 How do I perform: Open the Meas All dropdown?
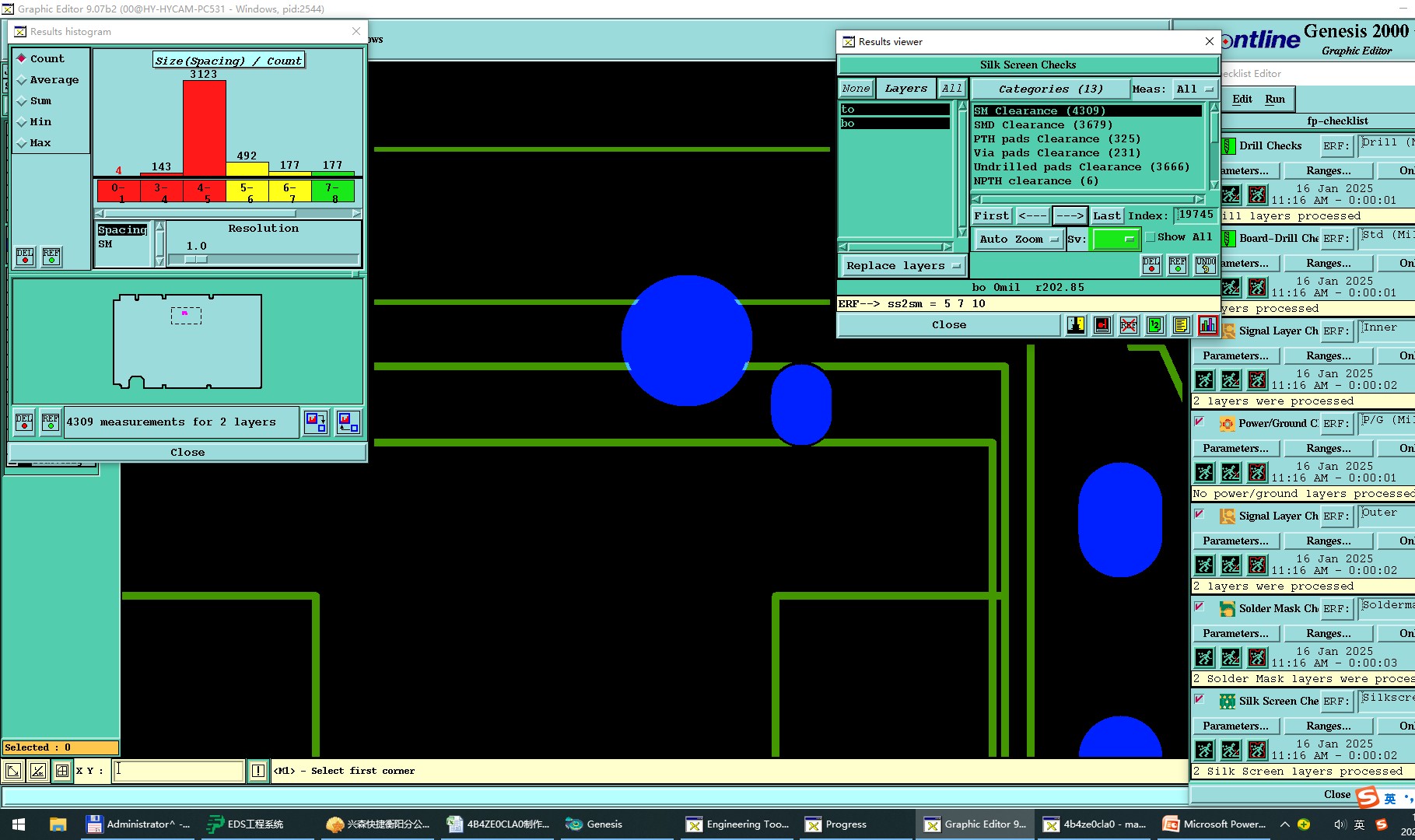[1195, 89]
